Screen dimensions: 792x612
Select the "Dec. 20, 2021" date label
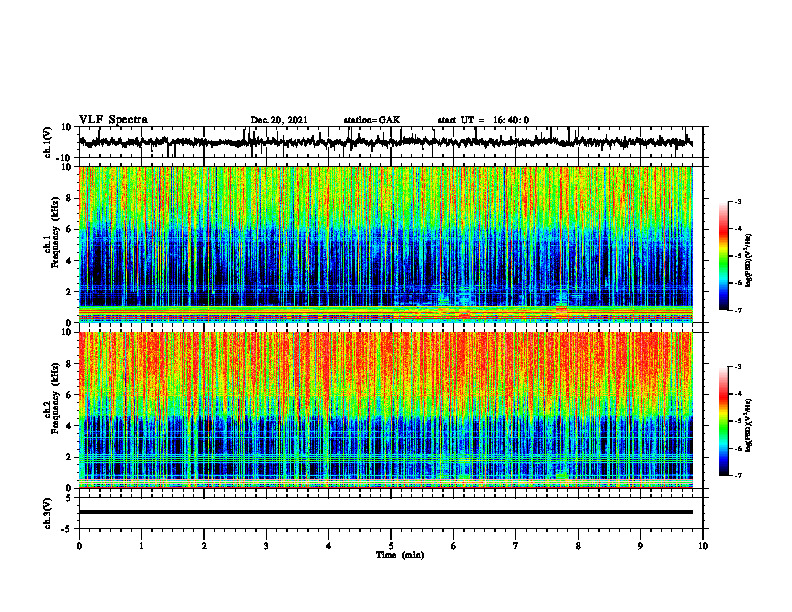pos(279,120)
